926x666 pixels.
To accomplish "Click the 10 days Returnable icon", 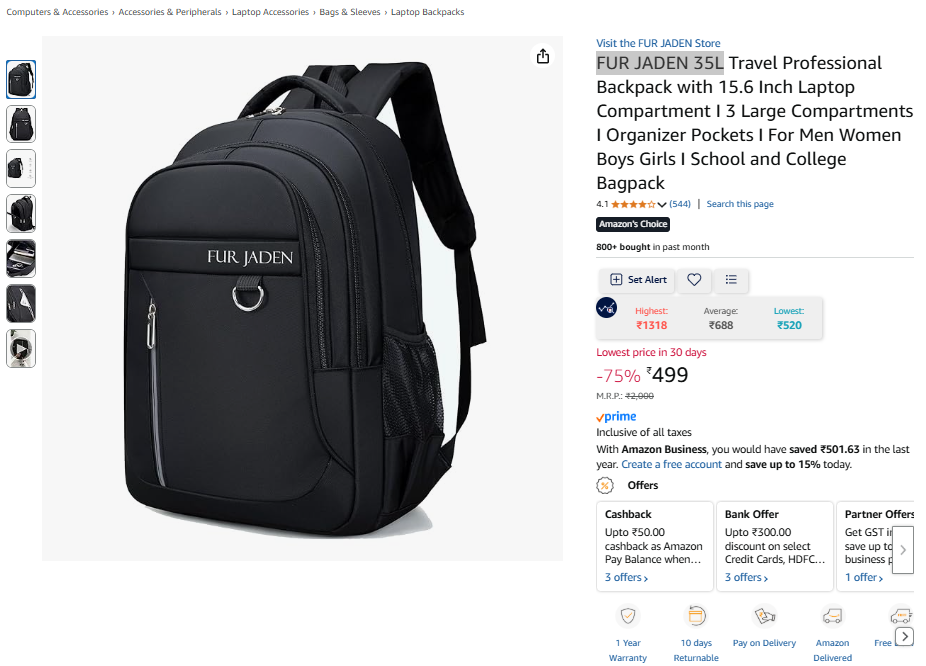I will [x=696, y=616].
